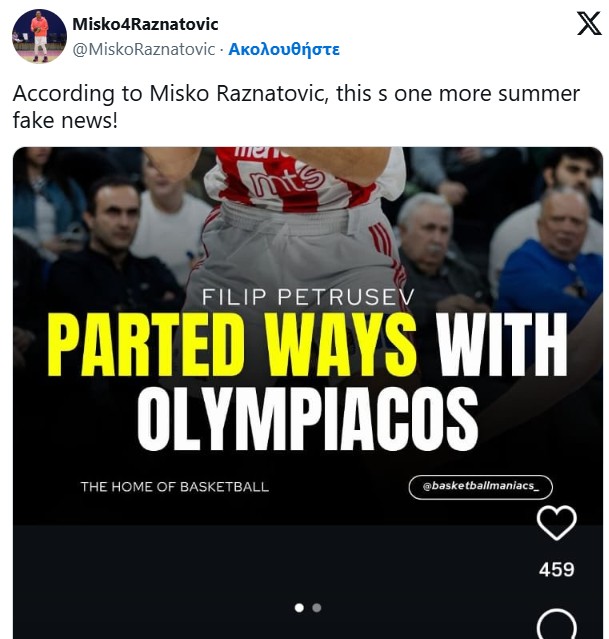
Task: Switch to the second carousel dot
Action: [x=317, y=608]
